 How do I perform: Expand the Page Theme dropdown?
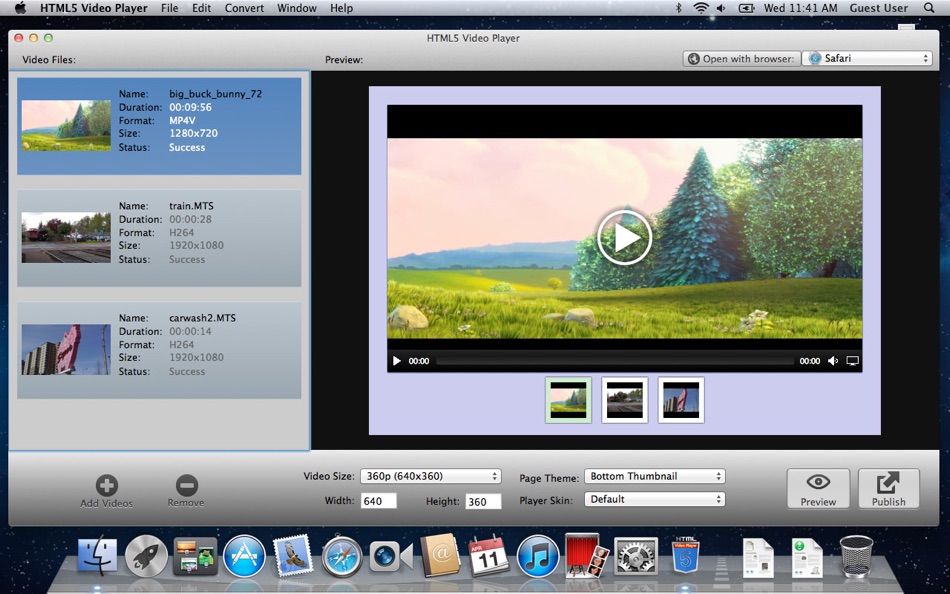tap(654, 476)
